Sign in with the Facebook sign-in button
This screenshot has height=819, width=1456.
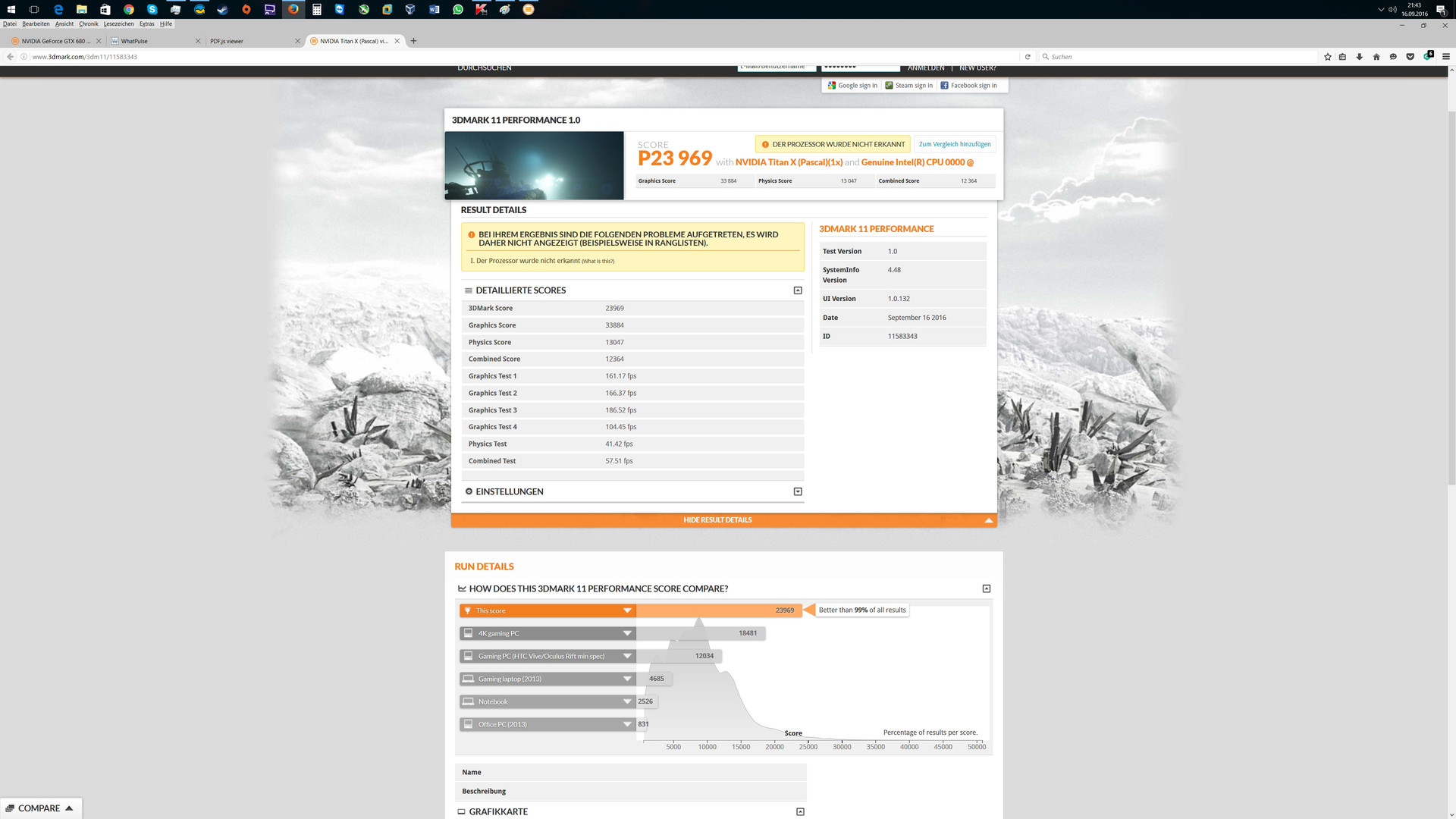[969, 86]
